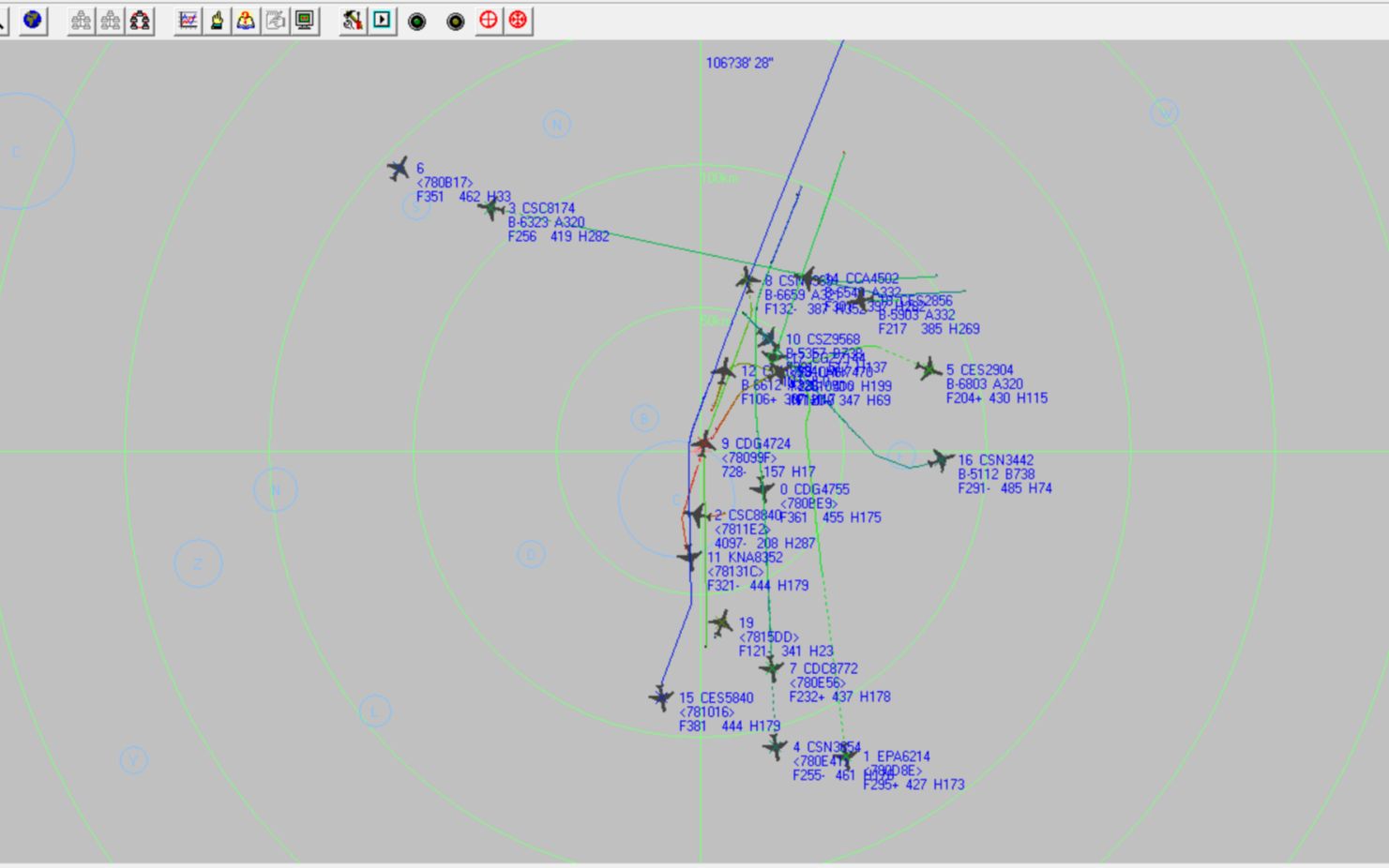Select the pointing hand tool icon

click(217, 20)
